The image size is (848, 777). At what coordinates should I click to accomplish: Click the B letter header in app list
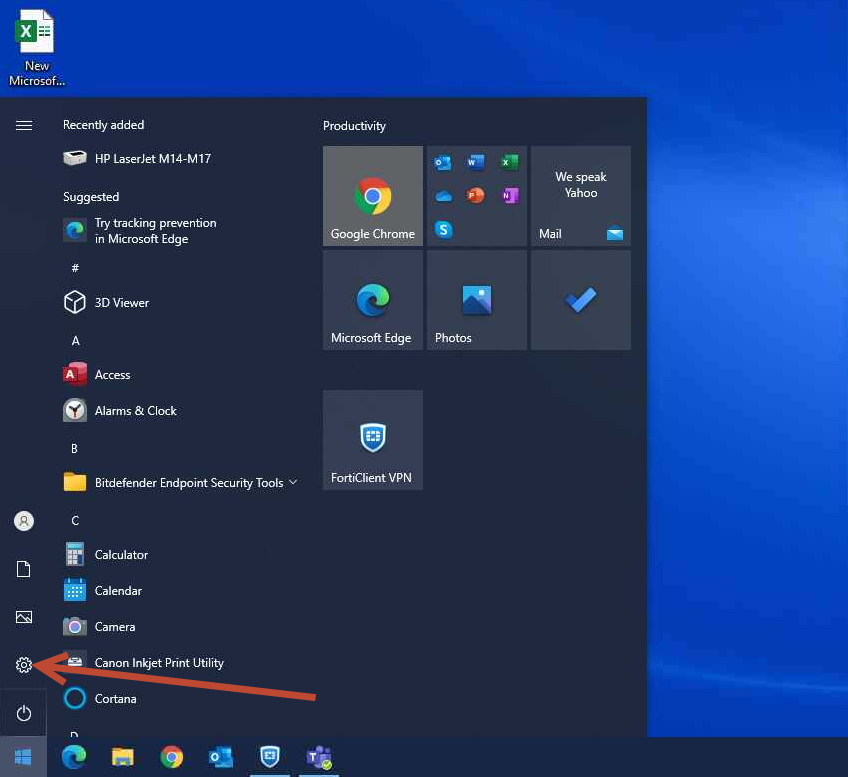click(75, 448)
